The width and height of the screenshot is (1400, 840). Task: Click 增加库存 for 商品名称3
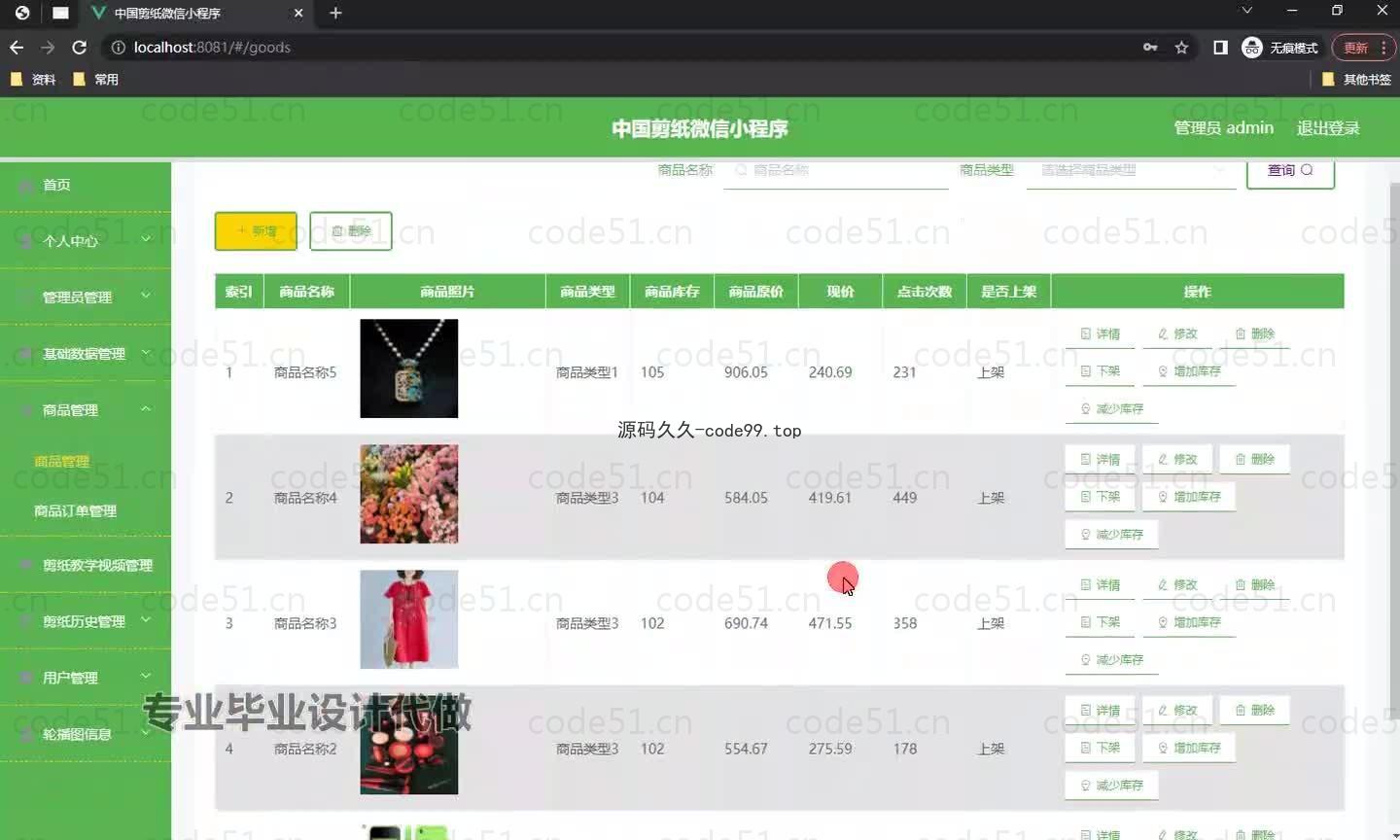1189,622
